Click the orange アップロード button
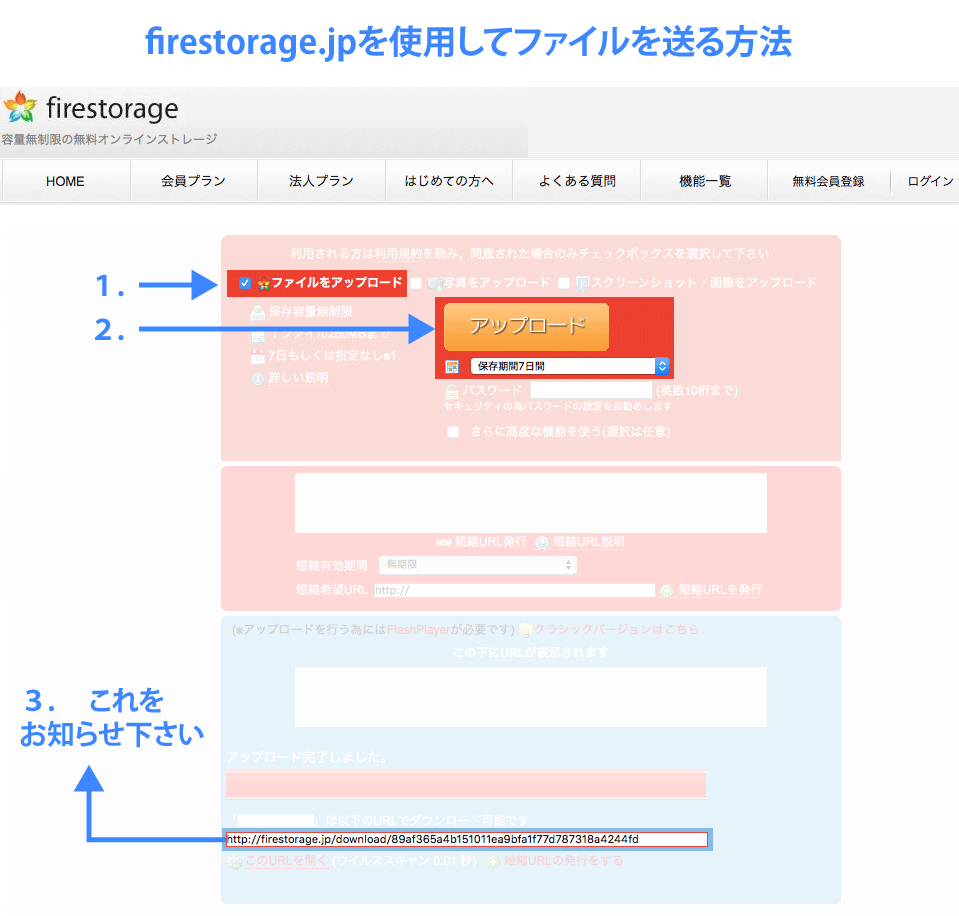This screenshot has width=959, height=916. click(x=527, y=327)
